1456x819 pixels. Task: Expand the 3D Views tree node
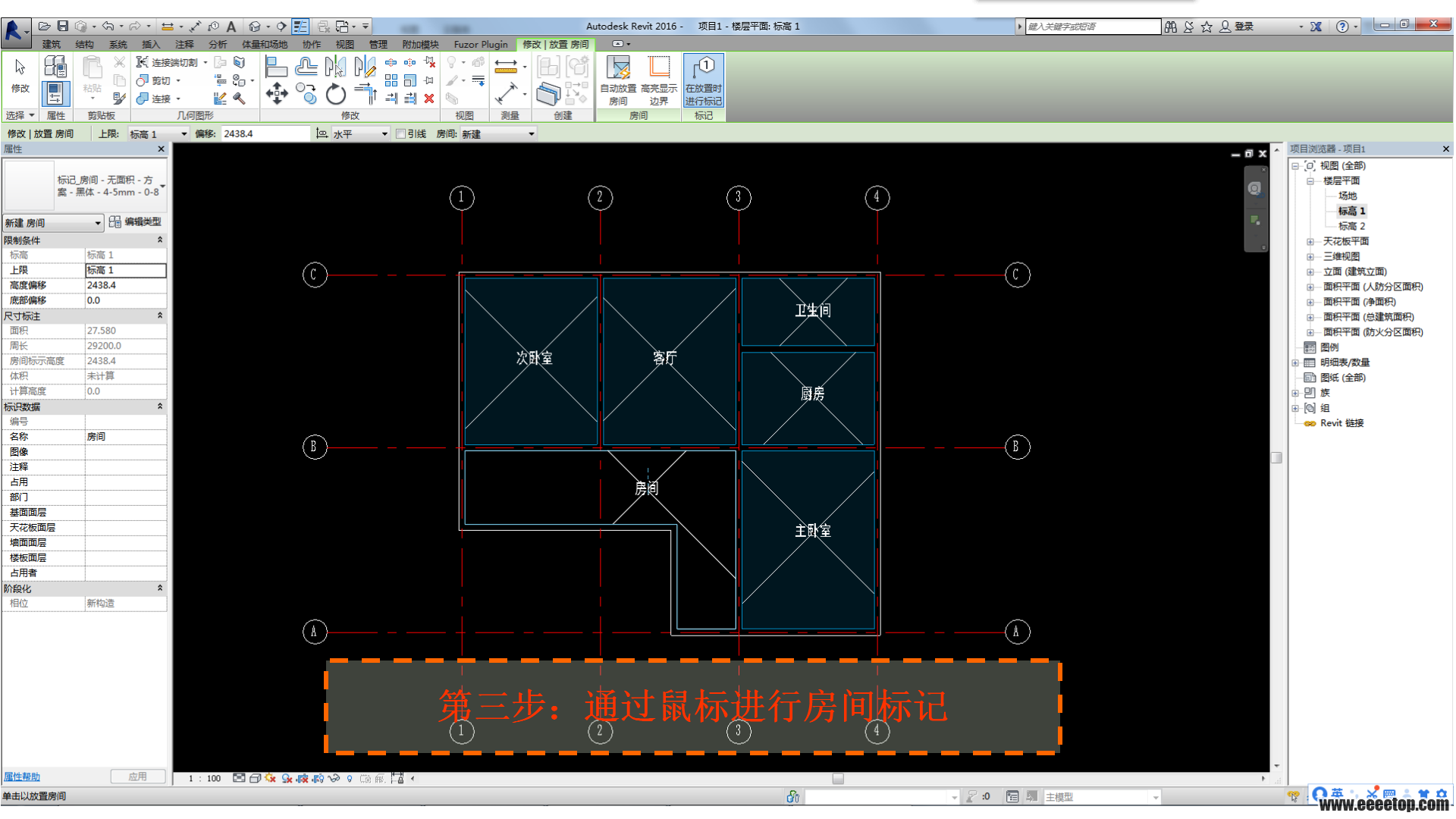[1310, 256]
